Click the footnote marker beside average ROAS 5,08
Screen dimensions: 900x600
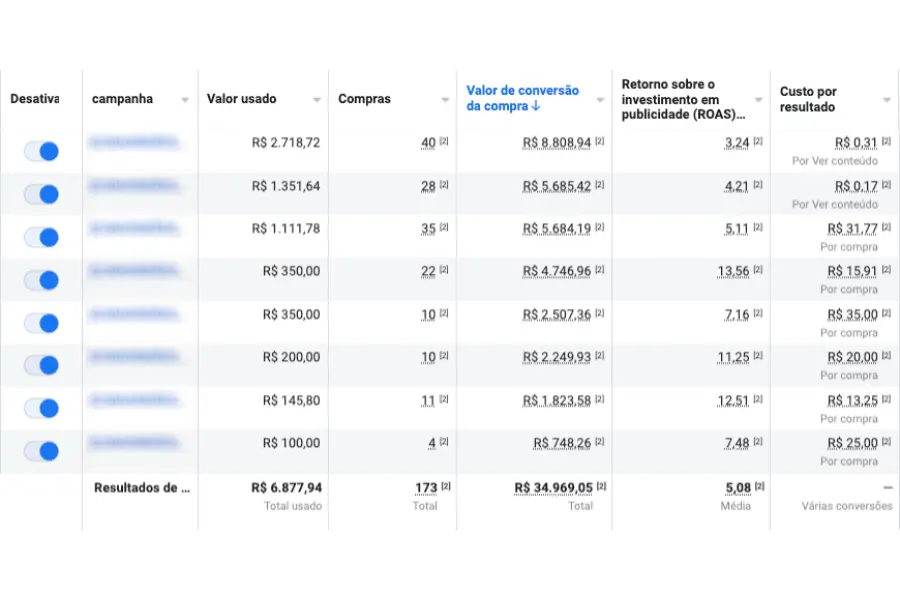point(759,486)
